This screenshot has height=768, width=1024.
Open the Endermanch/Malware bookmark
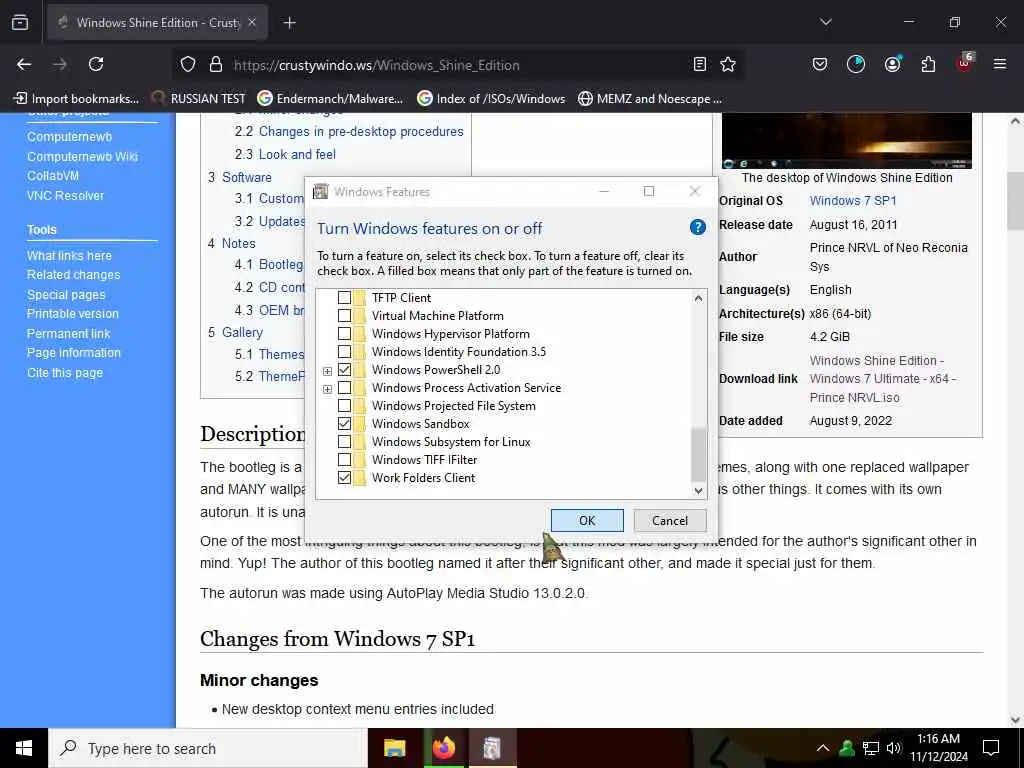330,99
